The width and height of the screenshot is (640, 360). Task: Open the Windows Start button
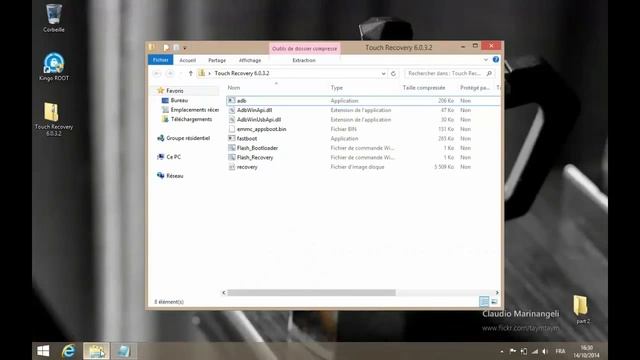pos(43,351)
